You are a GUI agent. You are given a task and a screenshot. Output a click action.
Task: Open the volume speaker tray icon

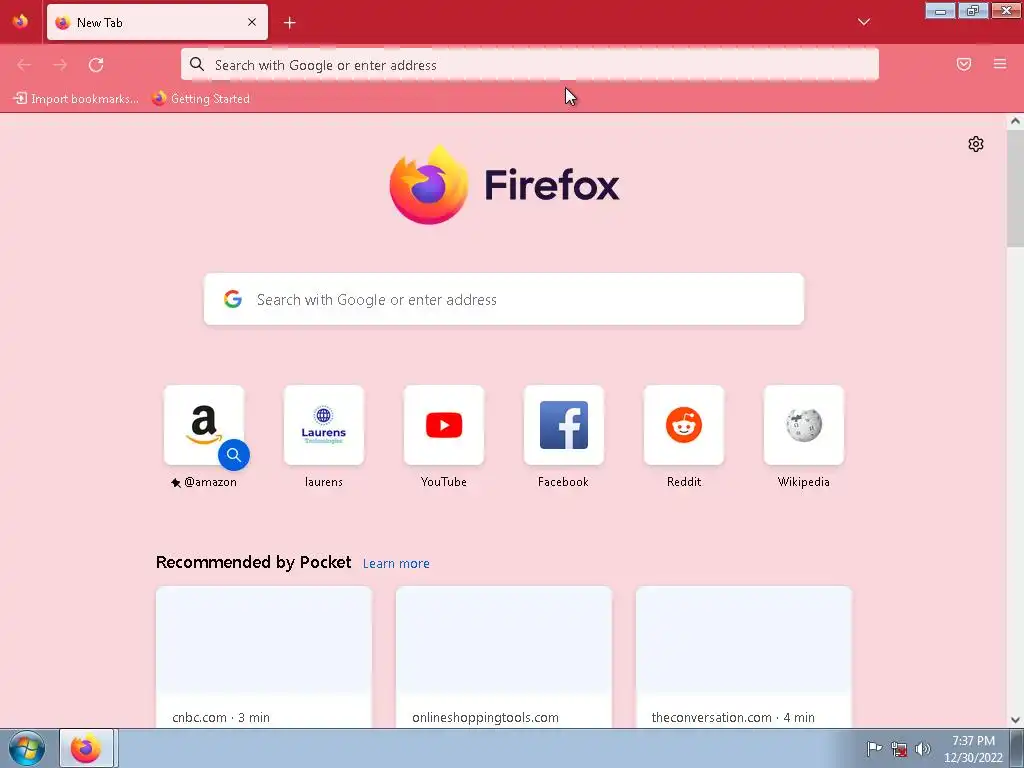pyautogui.click(x=923, y=749)
